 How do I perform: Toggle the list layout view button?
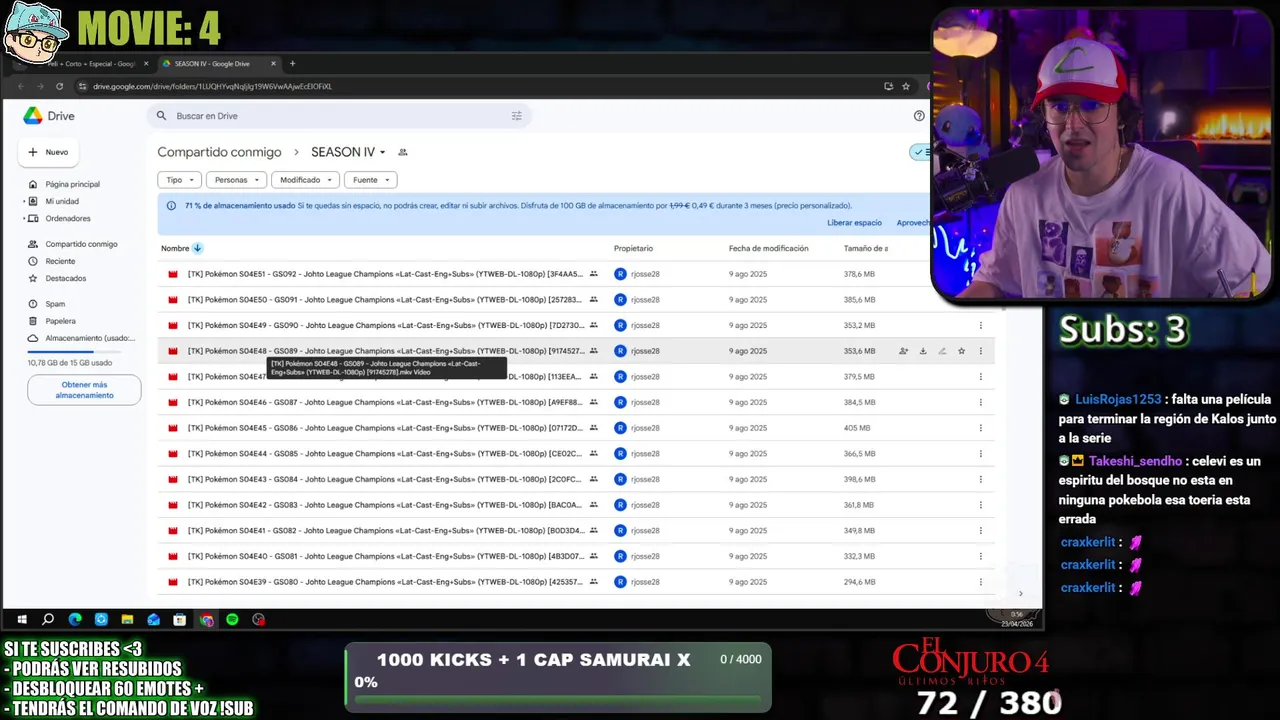[x=920, y=152]
